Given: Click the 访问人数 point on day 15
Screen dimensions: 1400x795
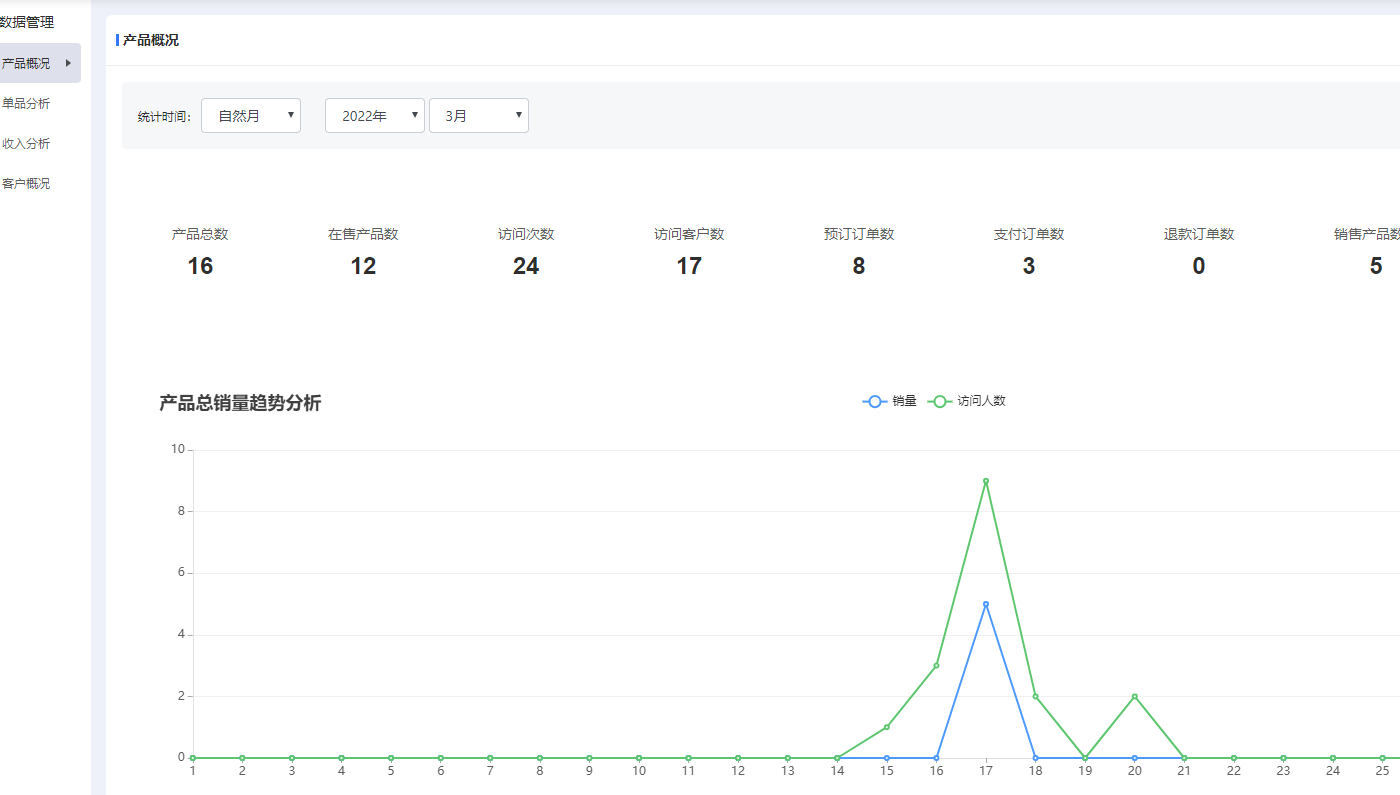Looking at the screenshot, I should point(887,727).
